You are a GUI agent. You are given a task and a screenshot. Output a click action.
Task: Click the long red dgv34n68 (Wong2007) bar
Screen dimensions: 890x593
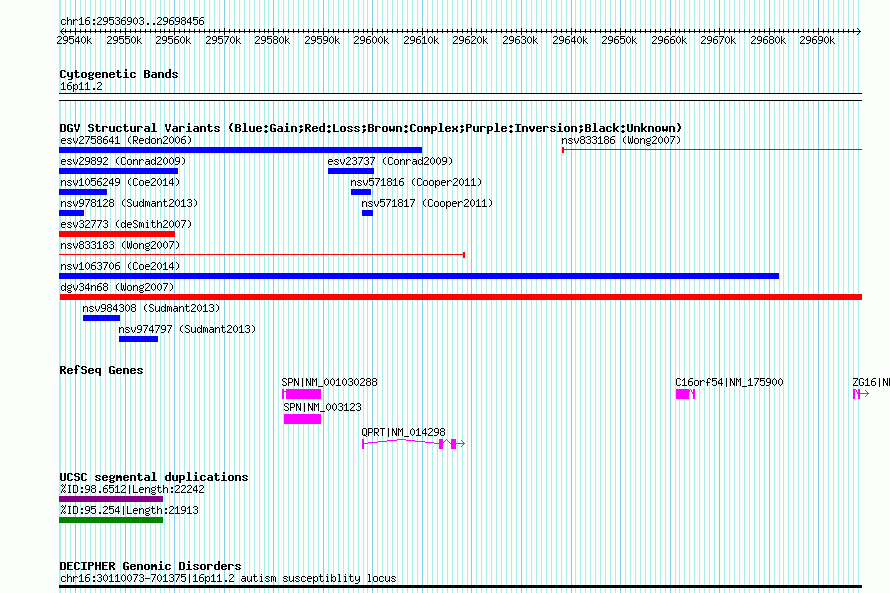point(460,297)
